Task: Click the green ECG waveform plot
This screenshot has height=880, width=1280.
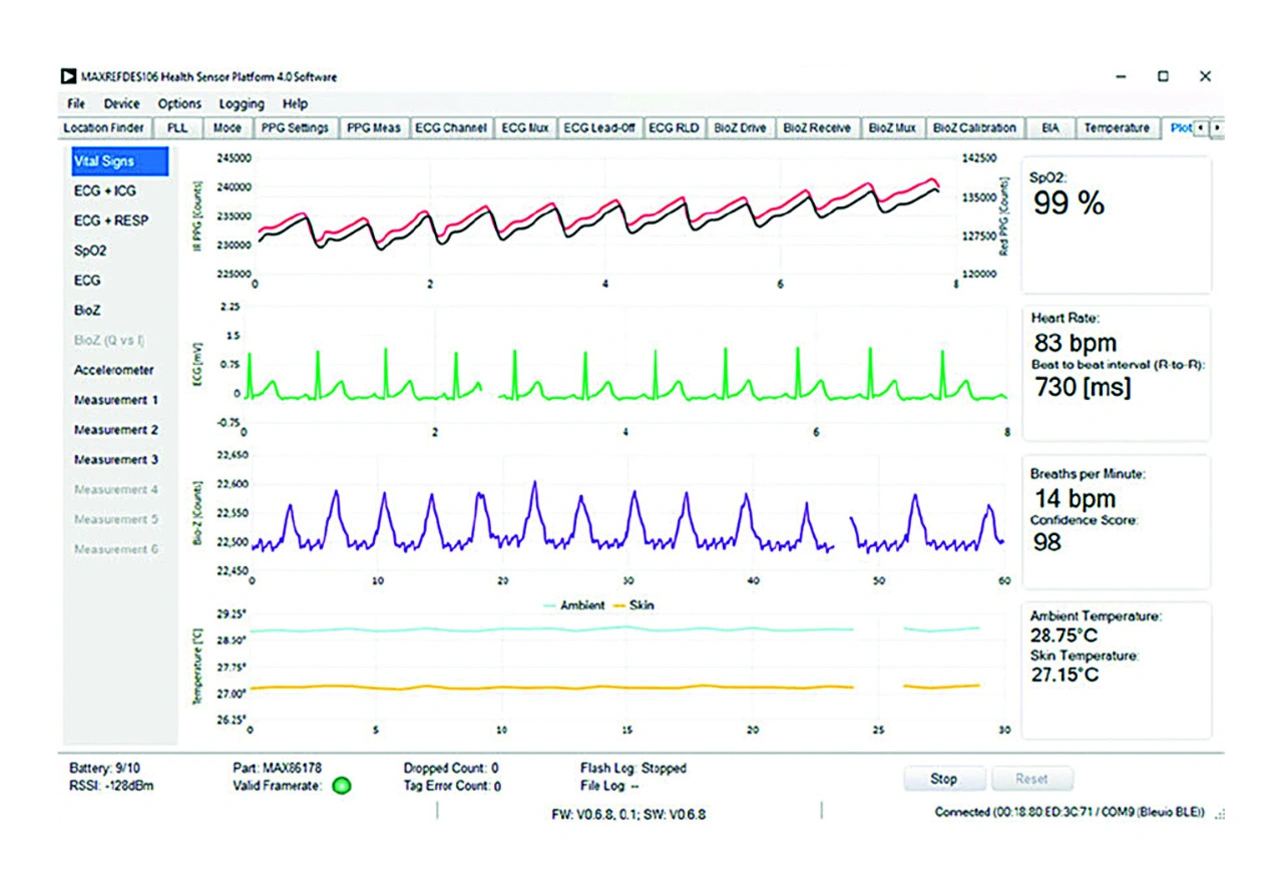Action: point(625,375)
